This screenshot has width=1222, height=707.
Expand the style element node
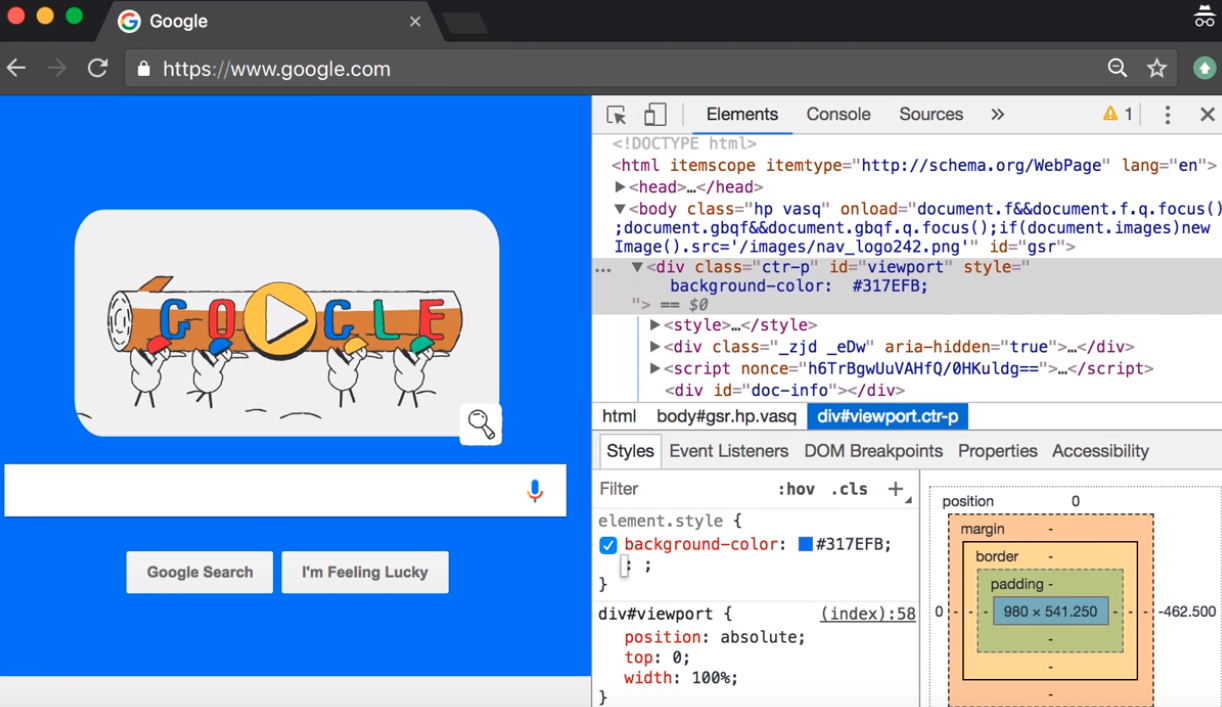click(x=655, y=325)
